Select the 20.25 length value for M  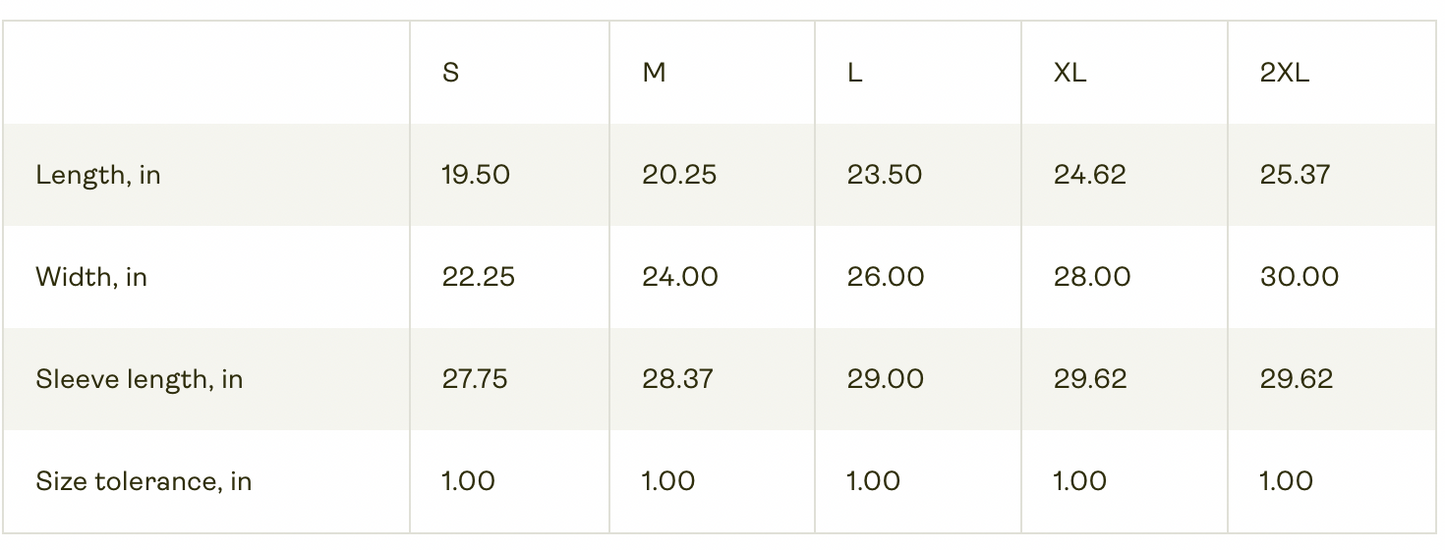click(679, 175)
